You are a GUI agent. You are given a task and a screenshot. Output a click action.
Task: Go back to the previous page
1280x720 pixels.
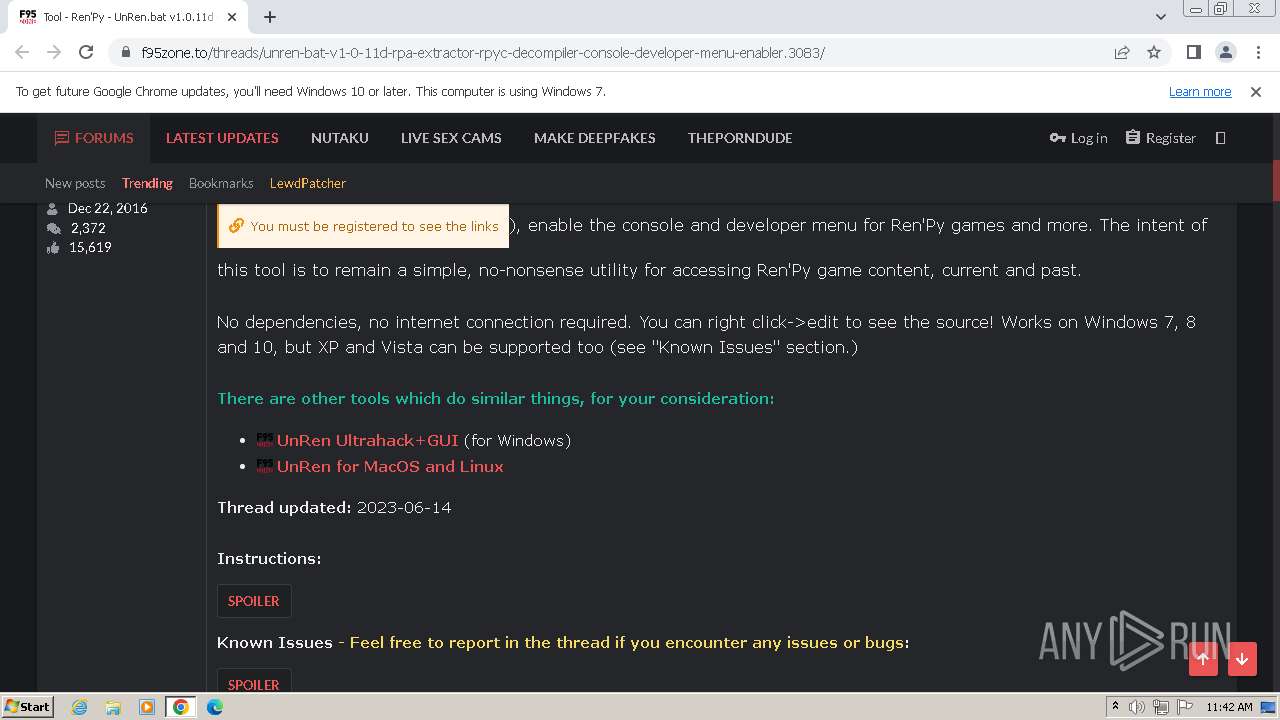[x=22, y=52]
